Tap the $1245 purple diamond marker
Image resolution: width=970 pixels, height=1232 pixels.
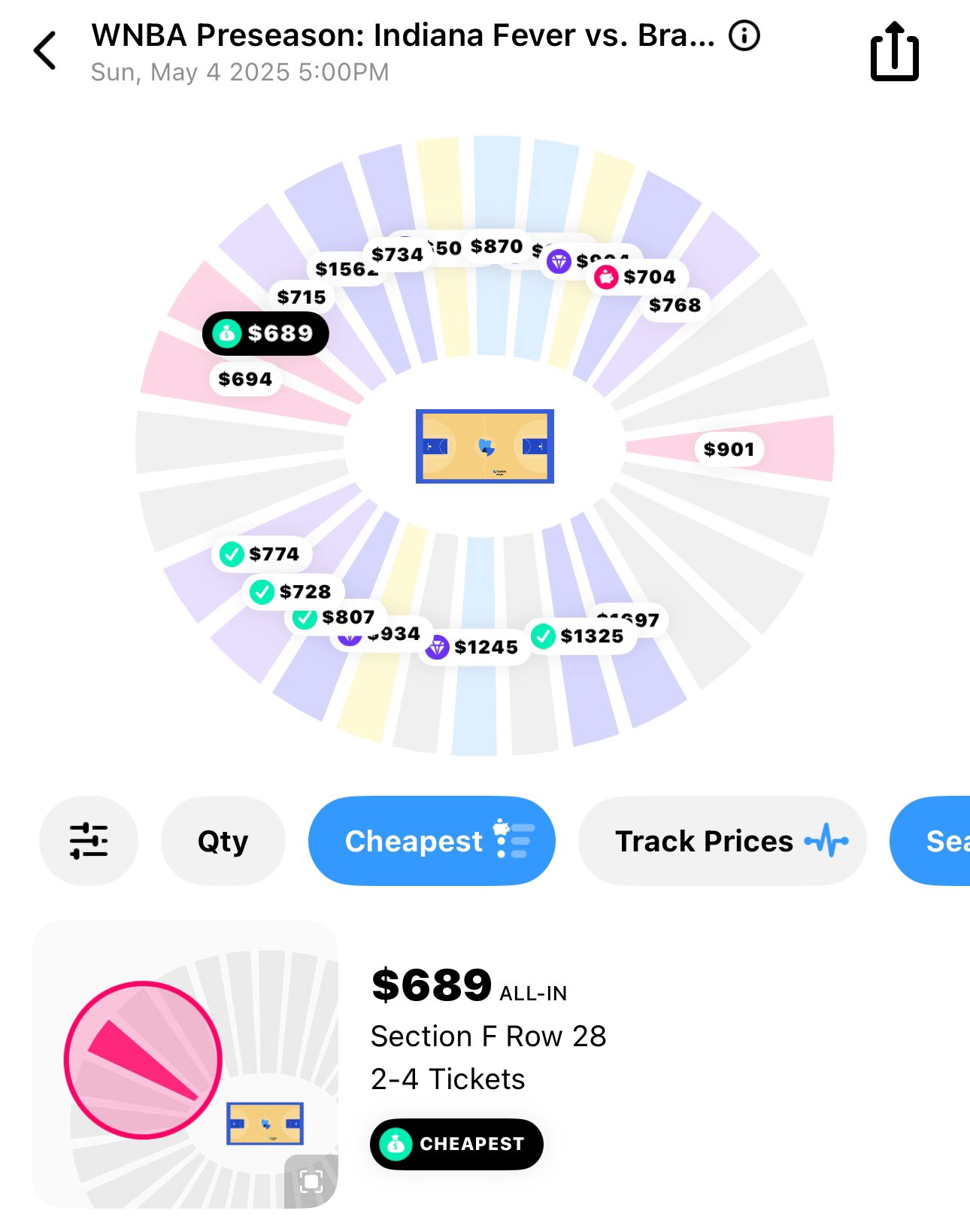click(x=472, y=647)
